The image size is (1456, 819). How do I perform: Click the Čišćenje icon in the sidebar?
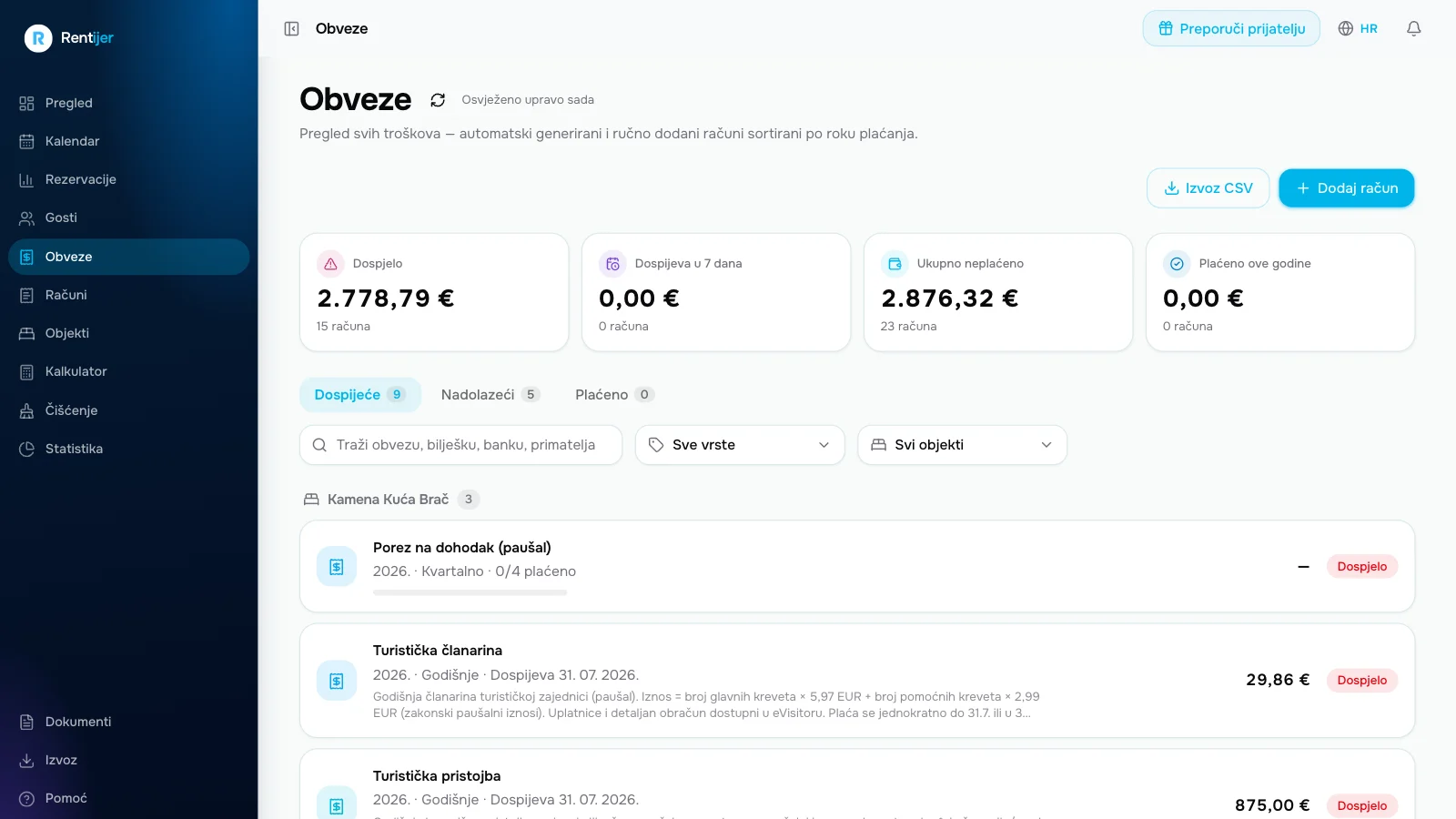coord(26,410)
